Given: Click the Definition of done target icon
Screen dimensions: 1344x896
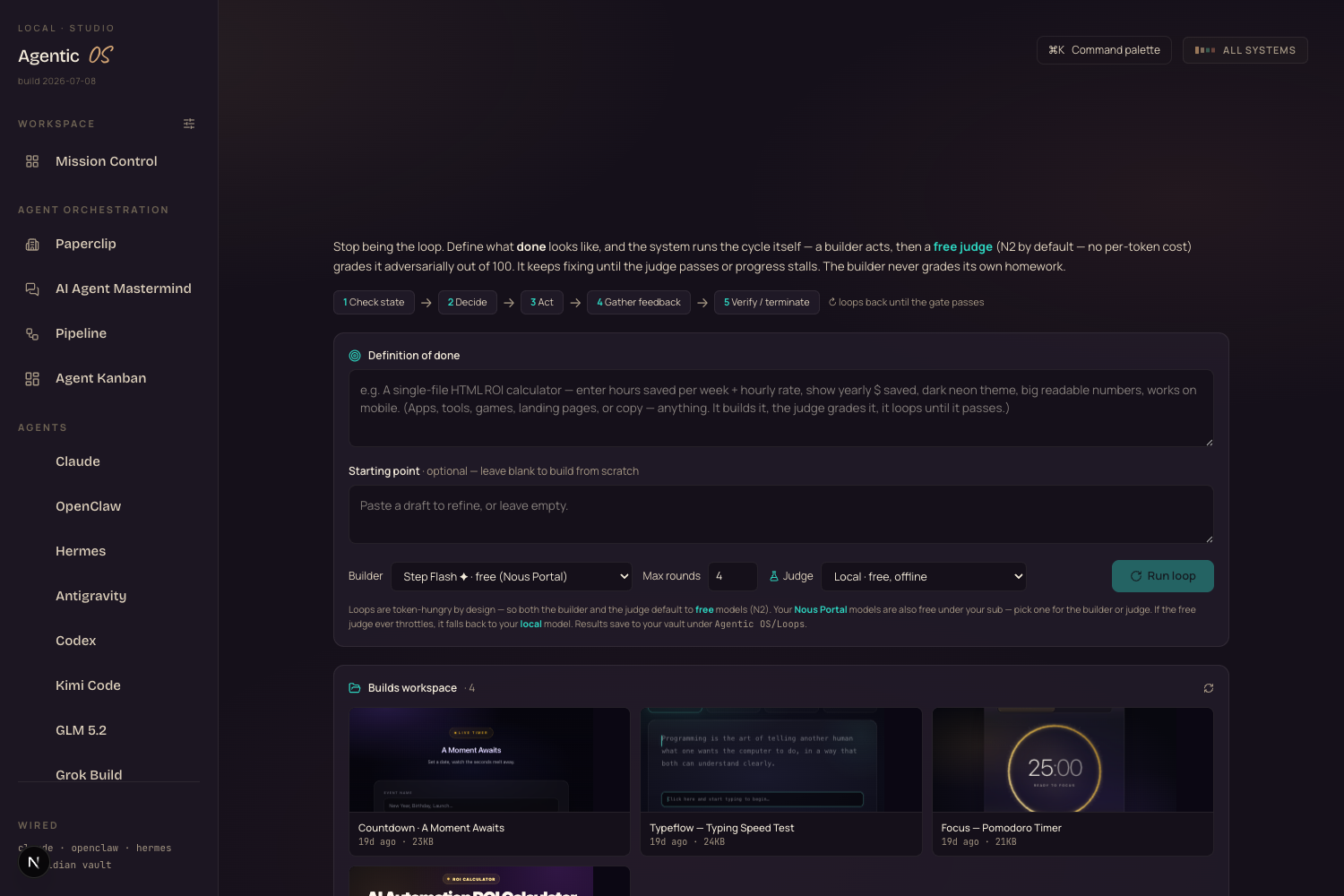Looking at the screenshot, I should pos(355,356).
